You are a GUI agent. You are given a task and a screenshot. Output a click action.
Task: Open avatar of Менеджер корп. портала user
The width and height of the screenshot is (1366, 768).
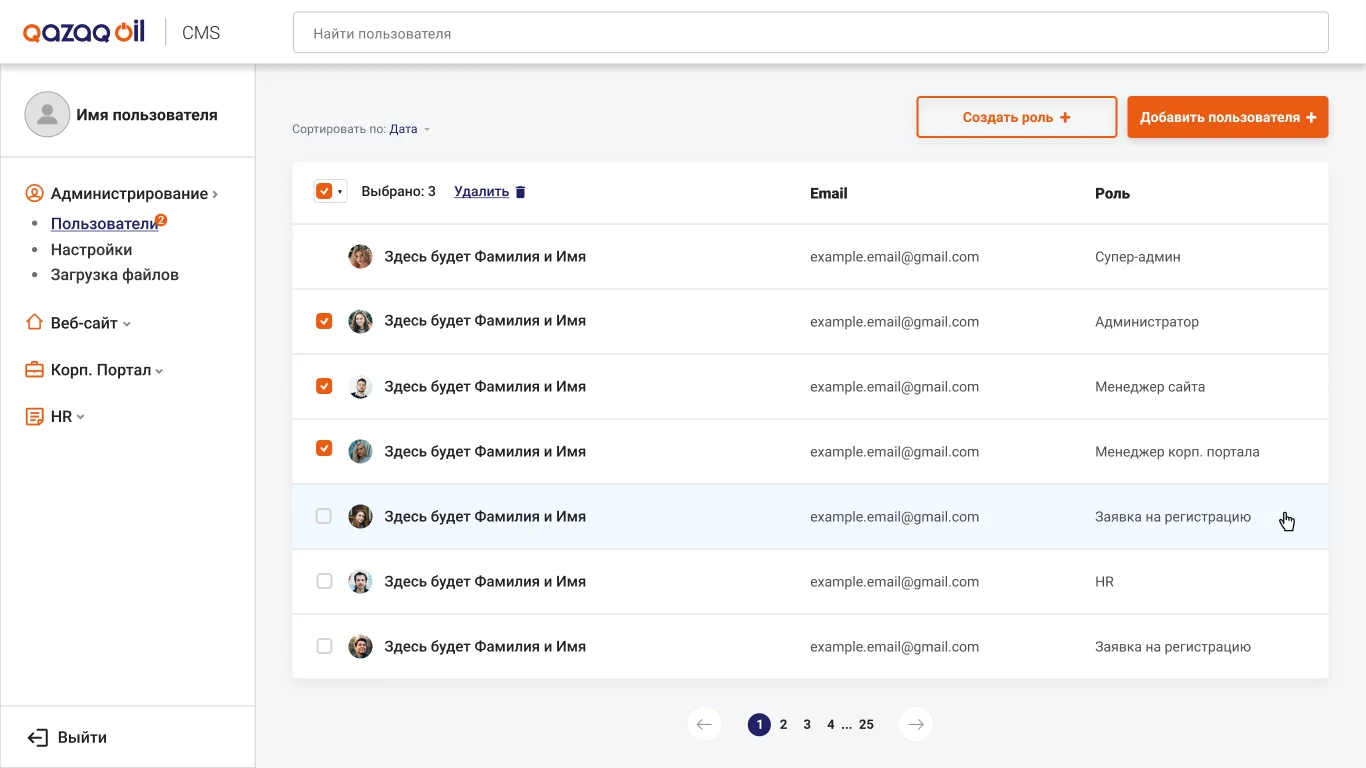pyautogui.click(x=360, y=452)
